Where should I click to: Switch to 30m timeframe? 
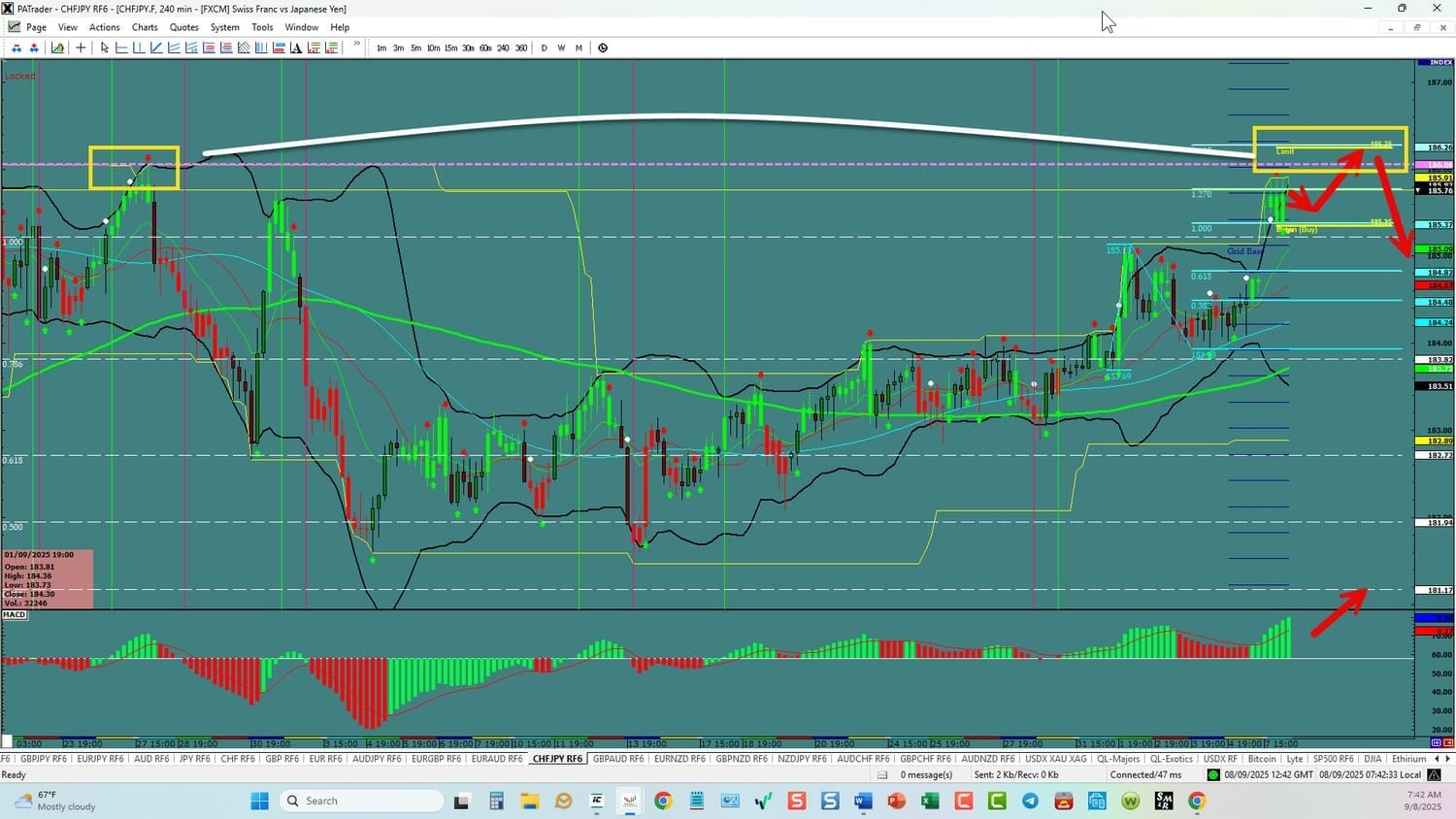pos(468,48)
